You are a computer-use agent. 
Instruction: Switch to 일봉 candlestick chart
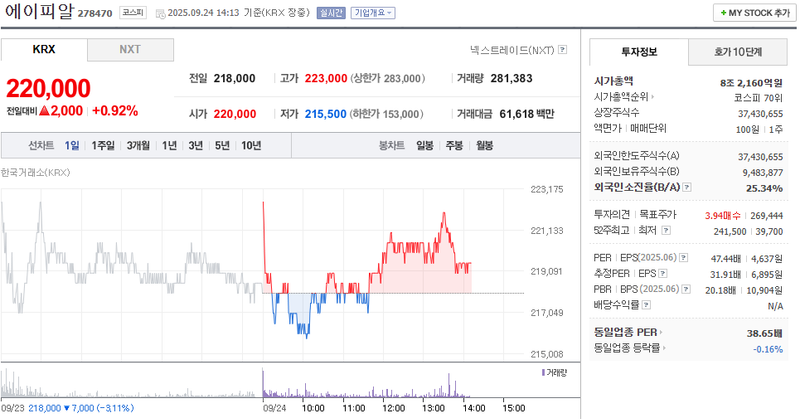(x=425, y=145)
